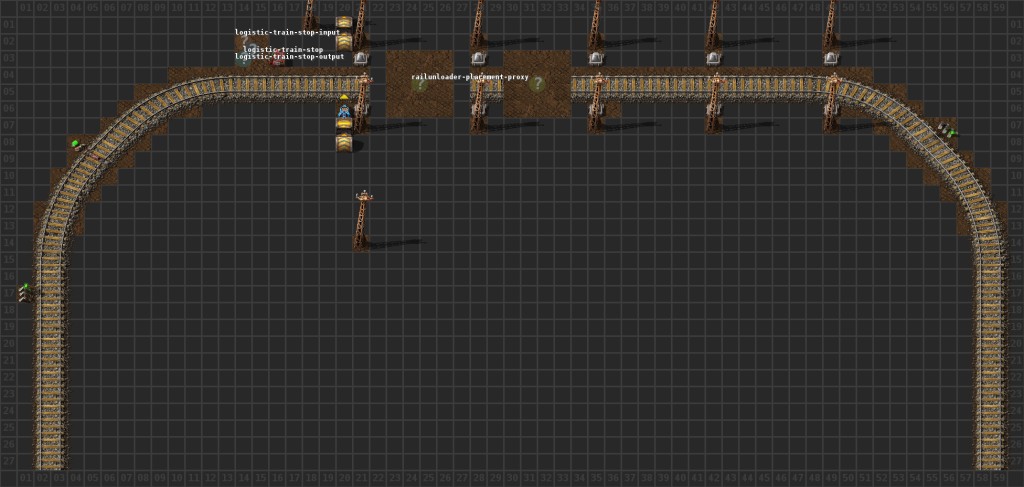Click the green question mark in column 24
The width and height of the screenshot is (1024, 487).
click(420, 84)
